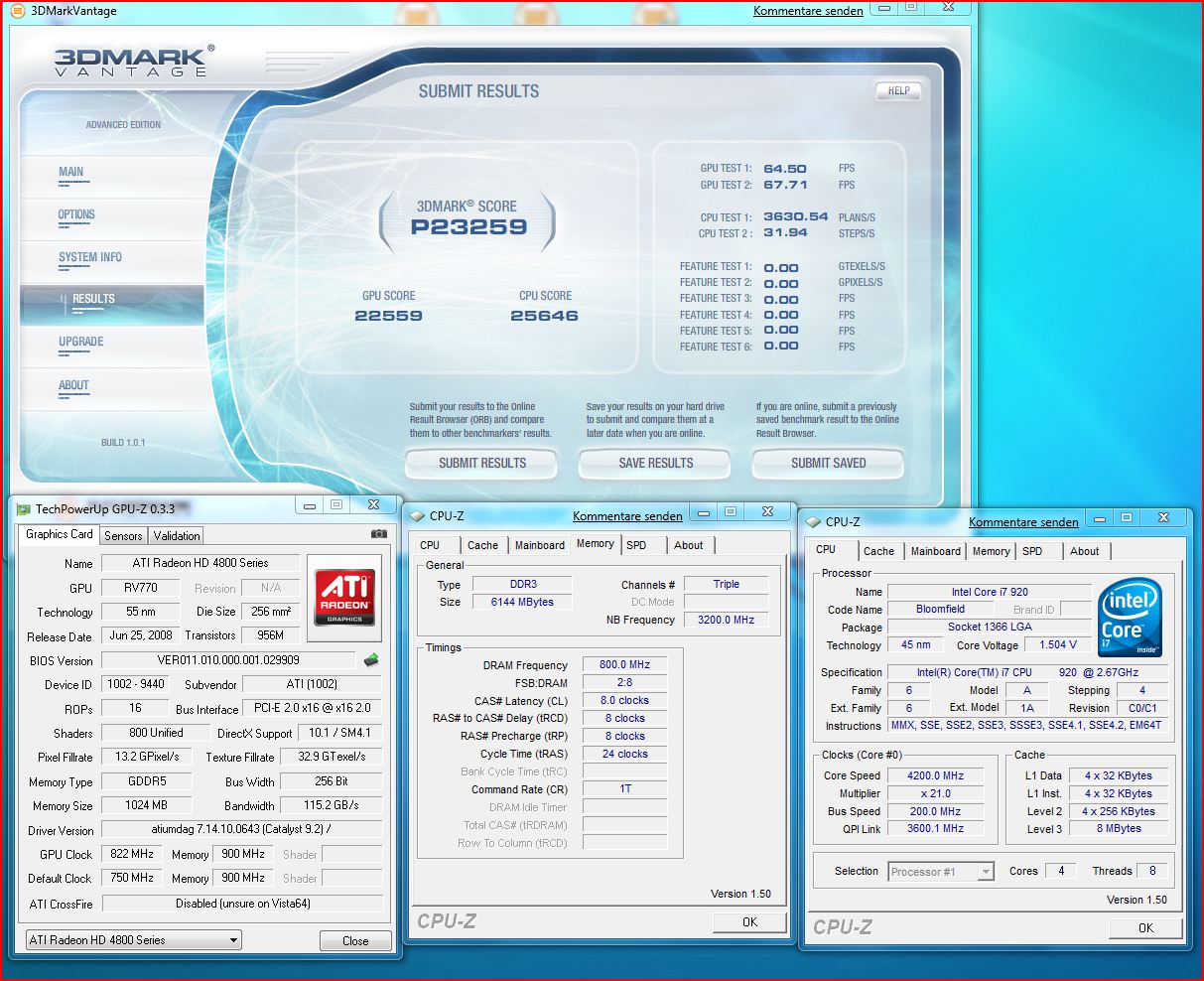The height and width of the screenshot is (981, 1204).
Task: Click the SUBMIT RESULTS button
Action: coord(482,463)
